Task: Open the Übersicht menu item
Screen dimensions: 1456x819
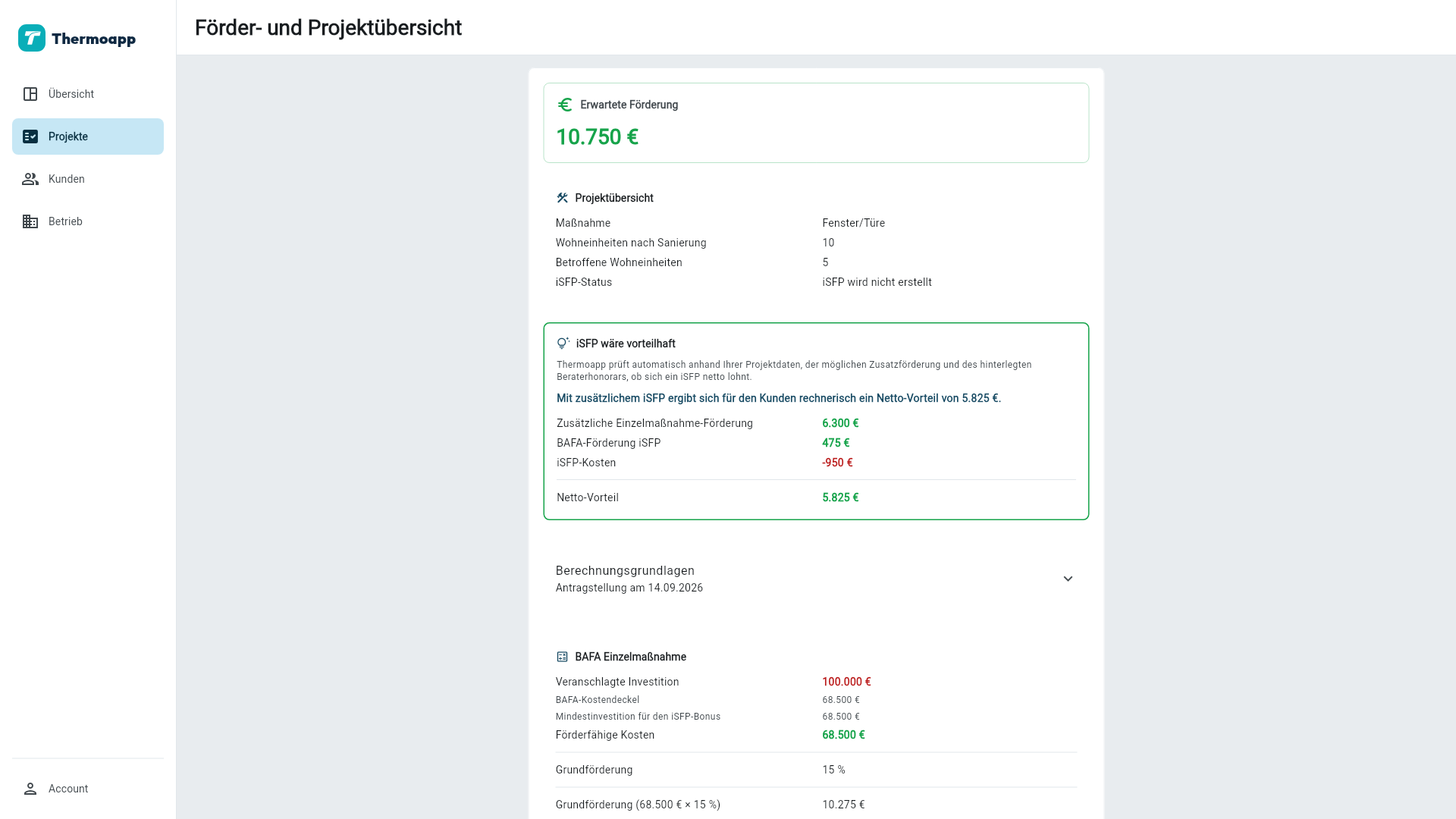Action: click(88, 94)
